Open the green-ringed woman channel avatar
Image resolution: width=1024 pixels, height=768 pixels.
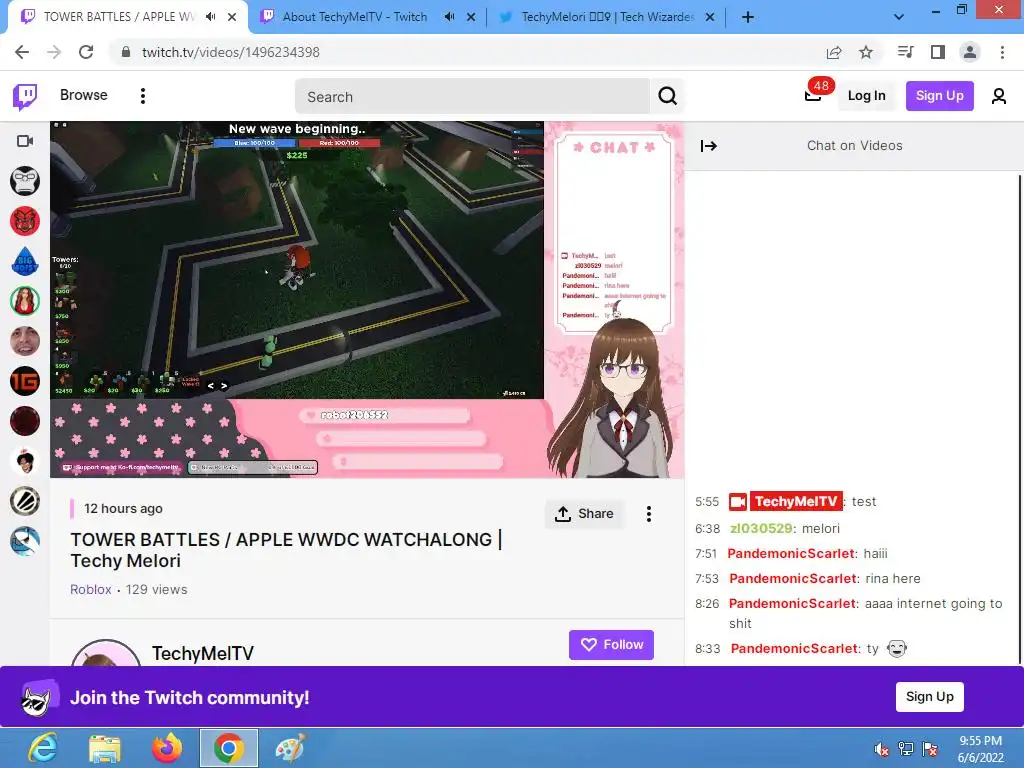(25, 301)
